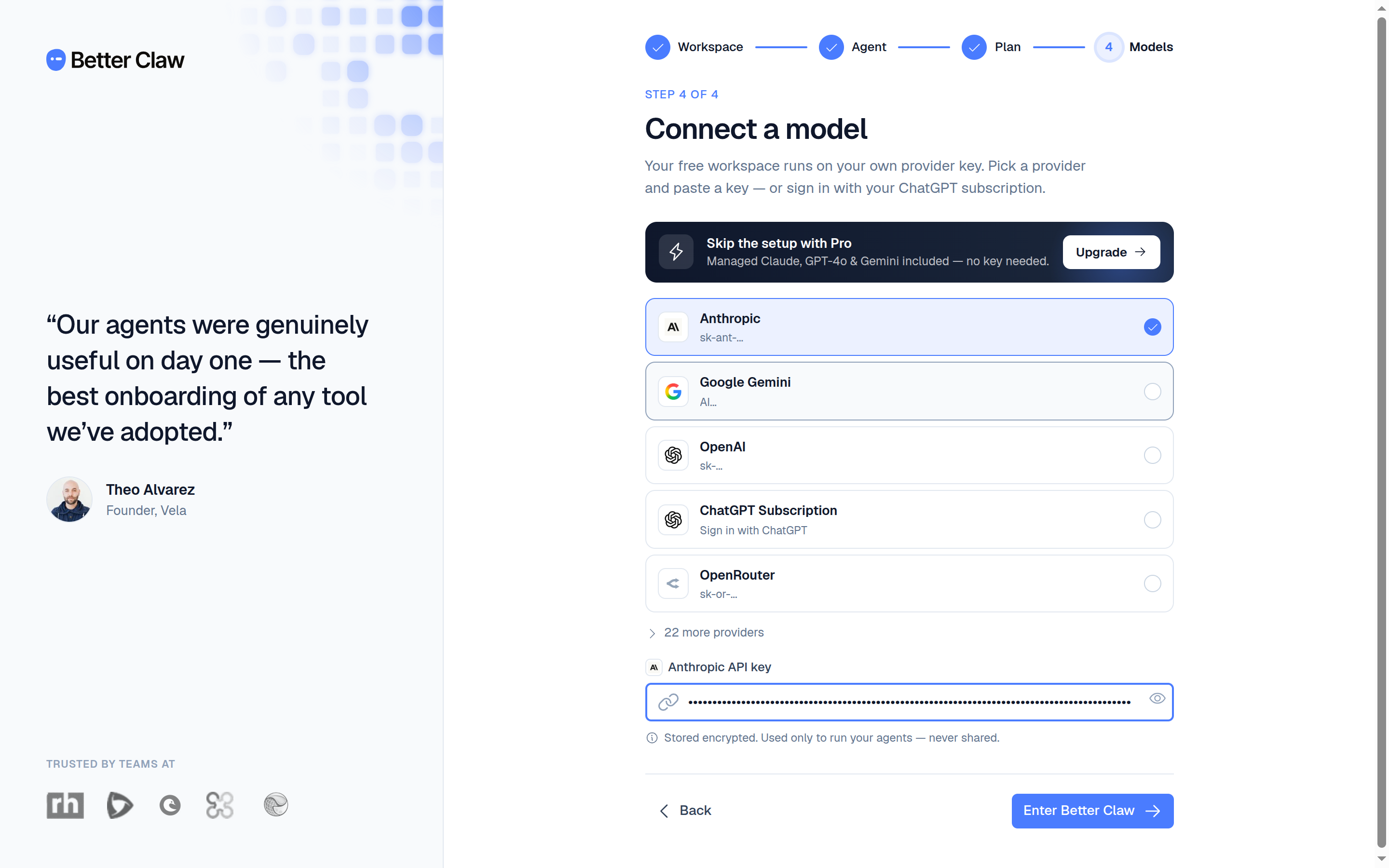Click the 'sk-...' hint under OpenAI
Screen dimensions: 1389x868
(710, 466)
